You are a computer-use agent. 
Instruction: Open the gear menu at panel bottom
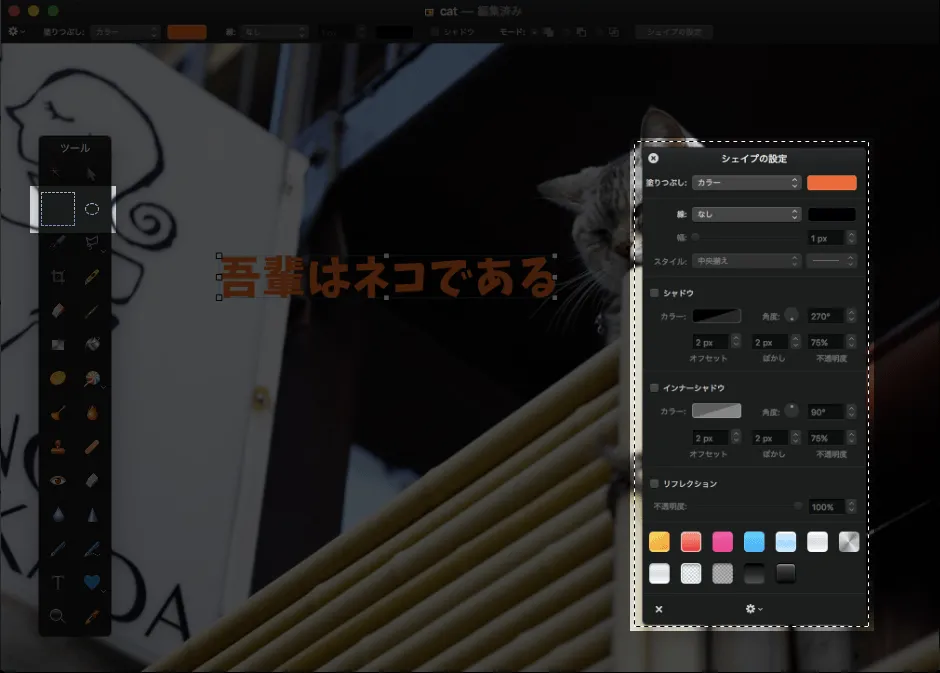(754, 608)
